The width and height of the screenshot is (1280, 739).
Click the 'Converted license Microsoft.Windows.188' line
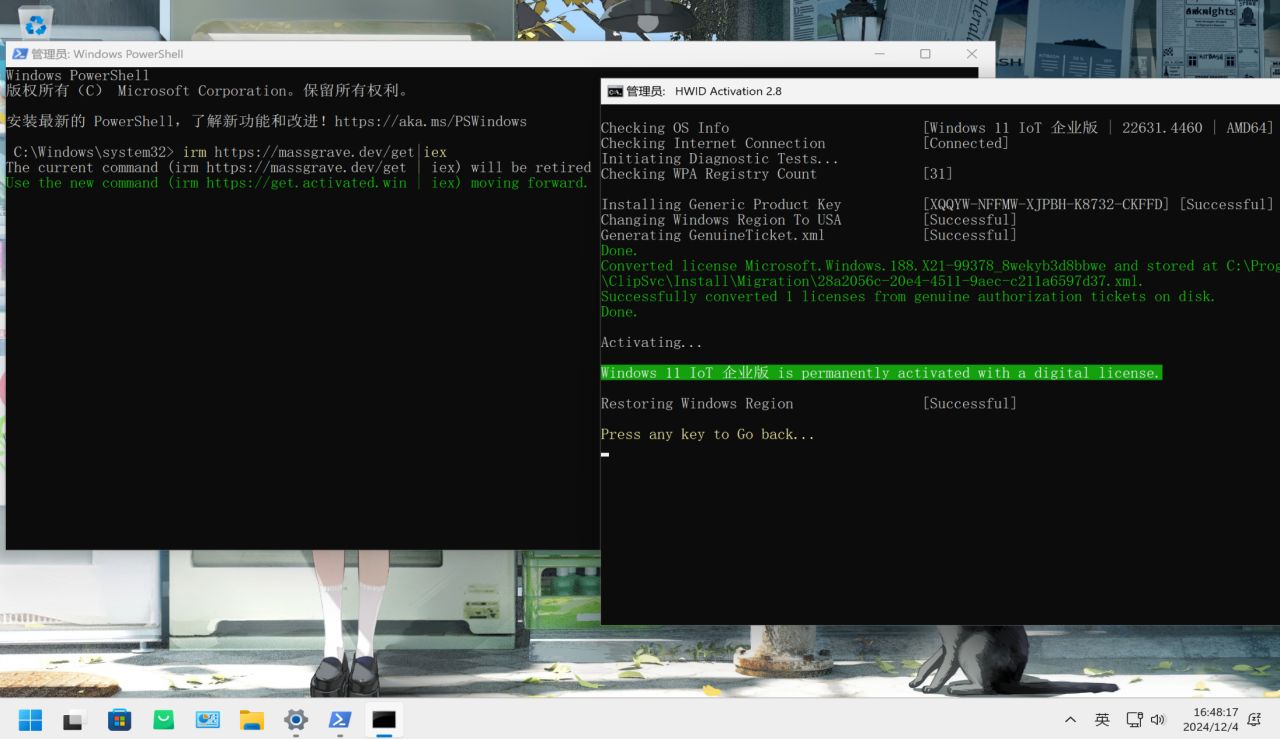940,266
